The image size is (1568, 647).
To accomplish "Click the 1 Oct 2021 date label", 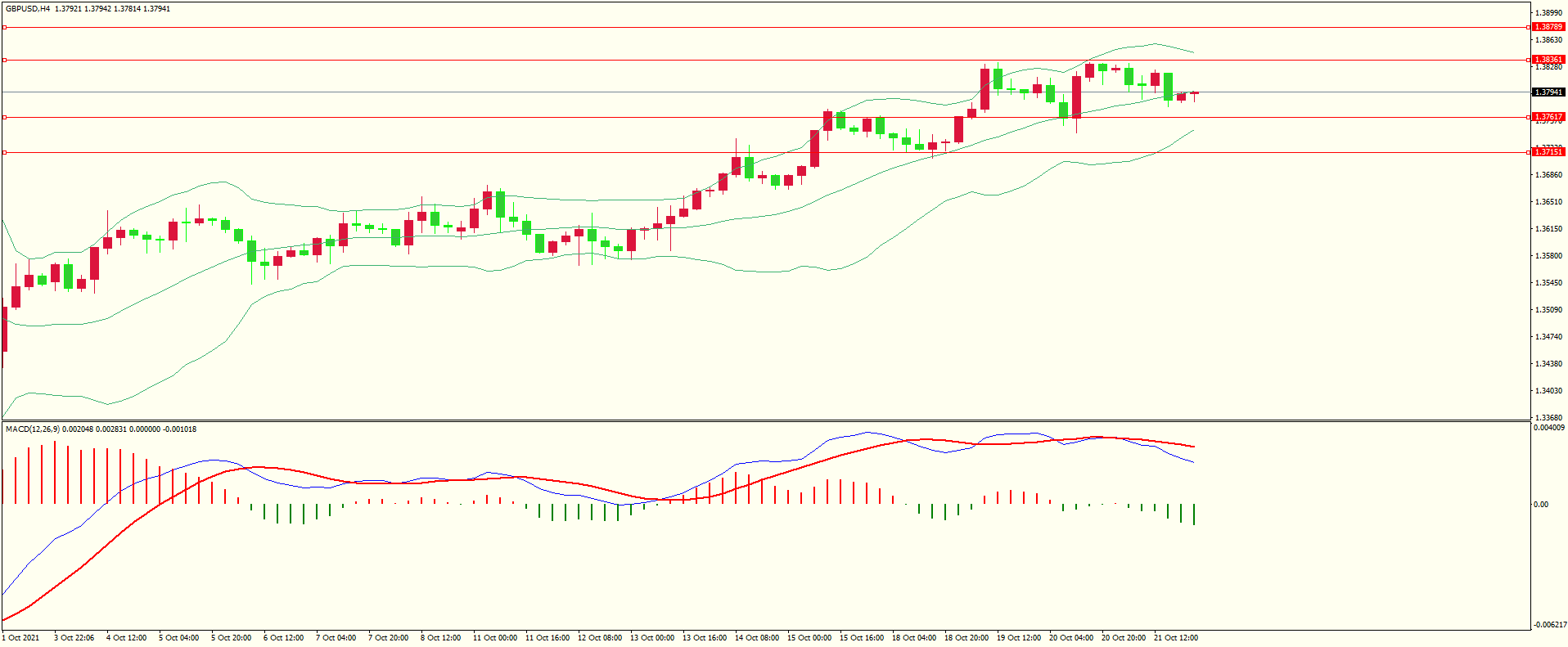I will [20, 638].
